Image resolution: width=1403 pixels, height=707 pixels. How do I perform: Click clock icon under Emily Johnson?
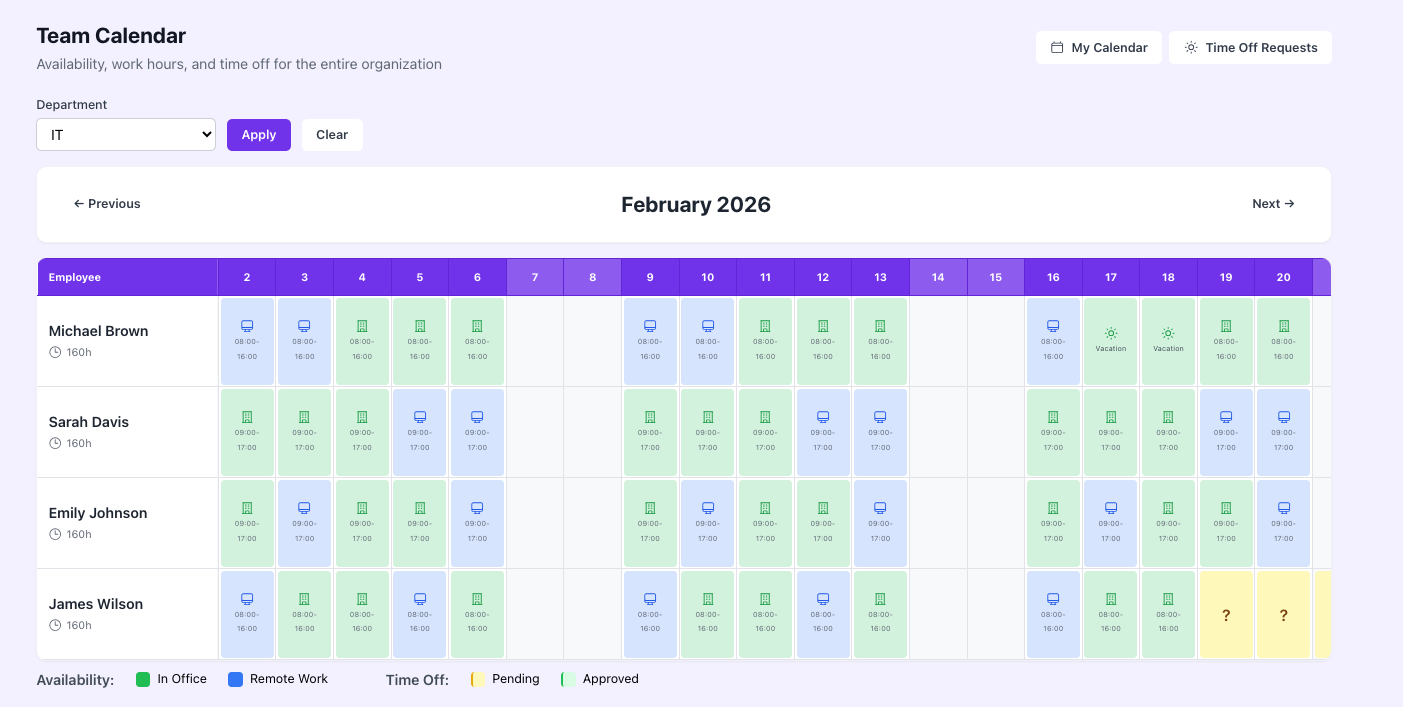point(55,534)
